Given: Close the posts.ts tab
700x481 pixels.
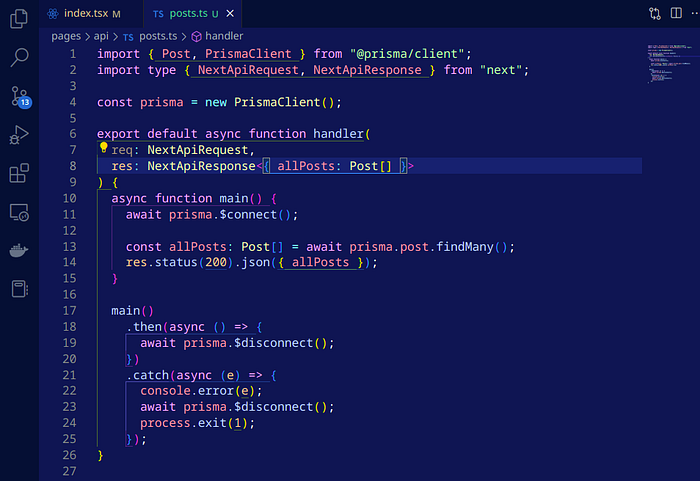Looking at the screenshot, I should pyautogui.click(x=230, y=13).
